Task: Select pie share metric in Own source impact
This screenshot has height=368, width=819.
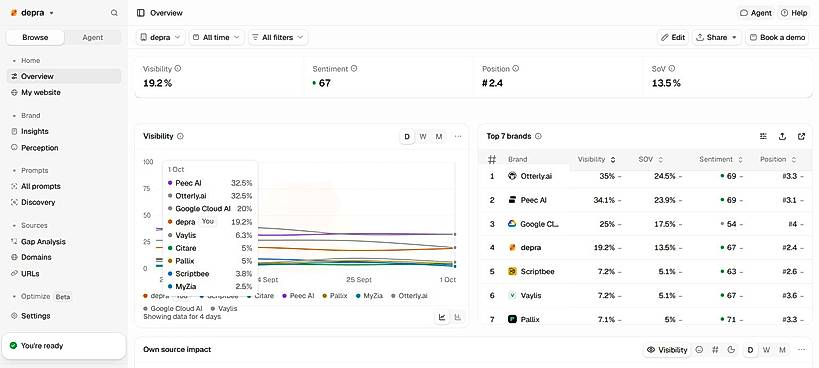Action: coord(731,350)
